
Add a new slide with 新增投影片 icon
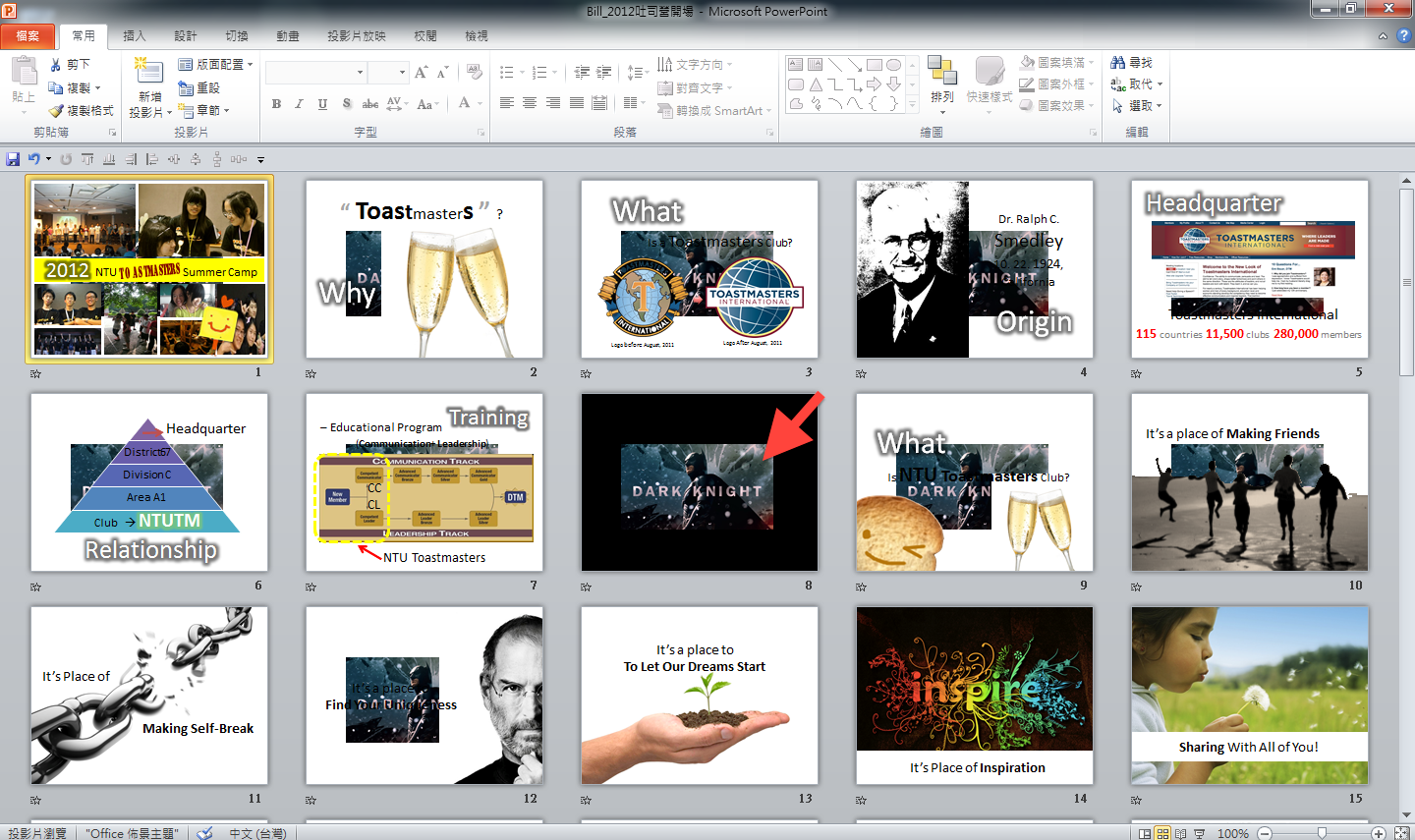(x=149, y=71)
